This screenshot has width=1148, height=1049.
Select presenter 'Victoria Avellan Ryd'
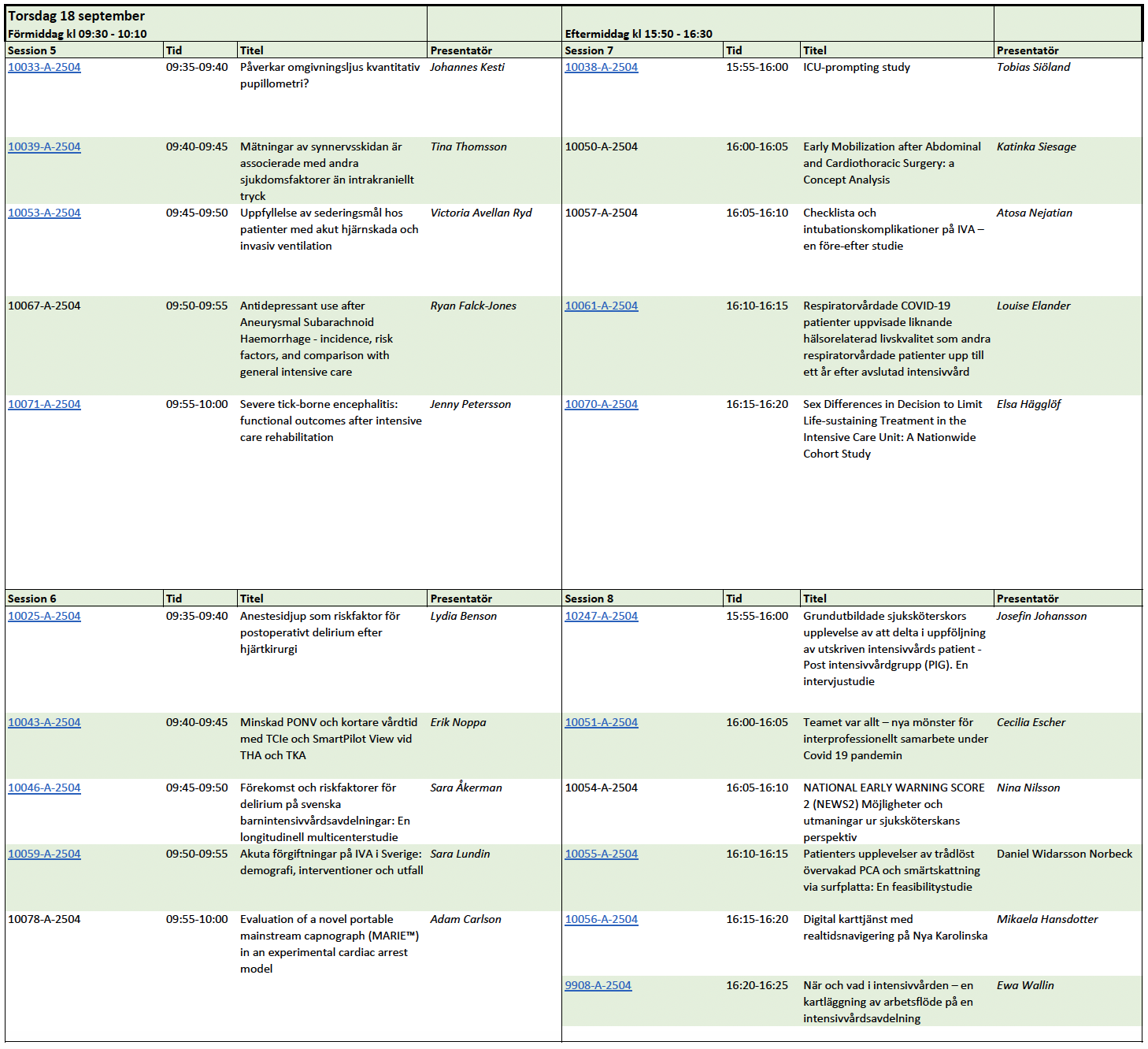point(481,213)
